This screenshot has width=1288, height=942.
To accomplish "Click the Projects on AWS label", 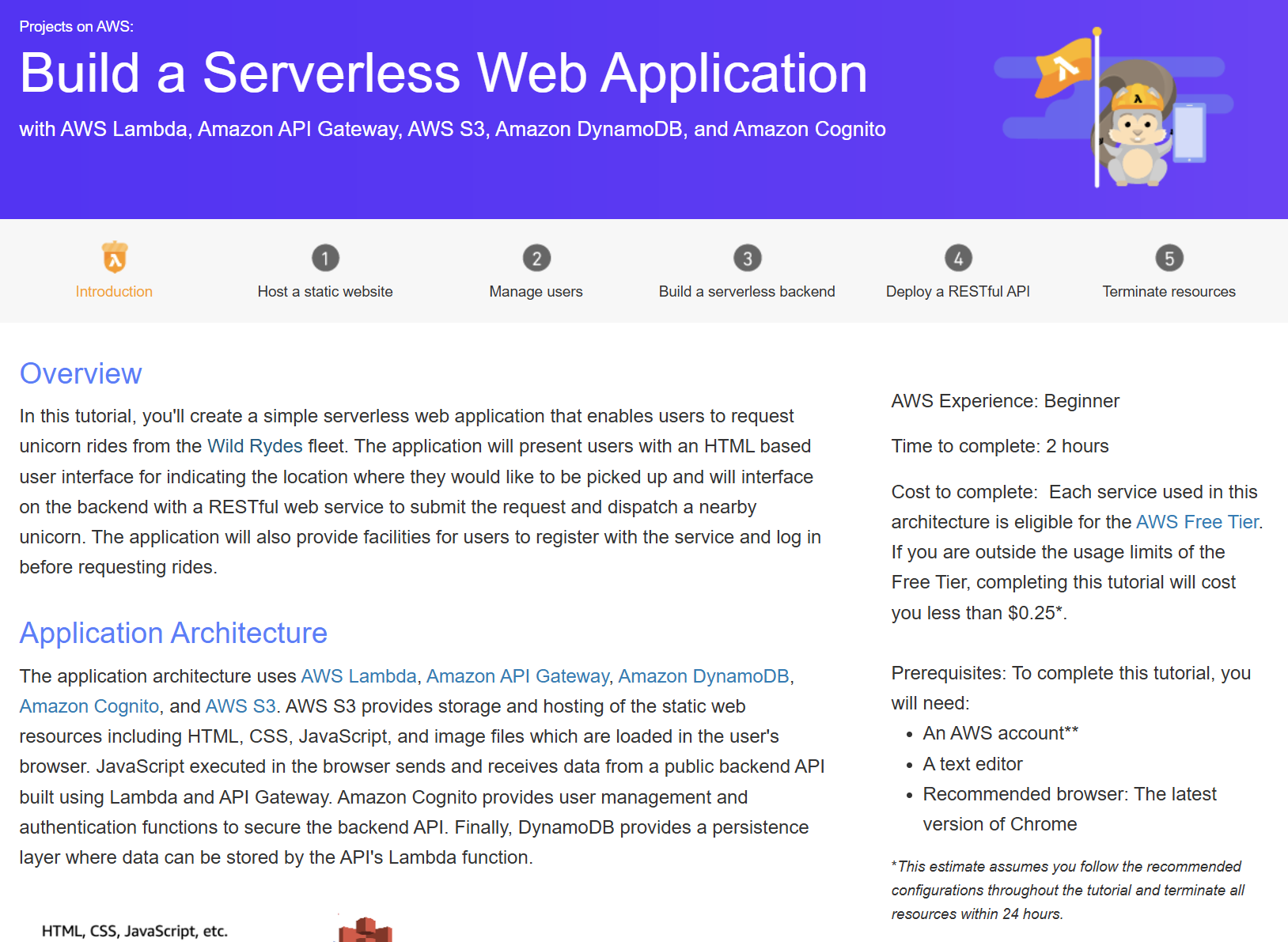I will 77,26.
